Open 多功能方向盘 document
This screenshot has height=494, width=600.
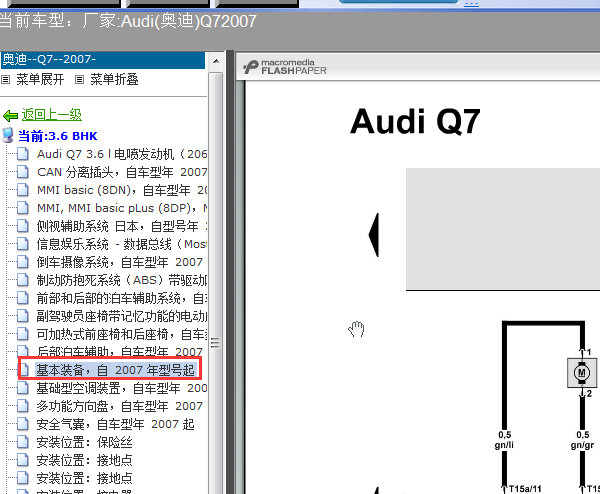[x=119, y=406]
